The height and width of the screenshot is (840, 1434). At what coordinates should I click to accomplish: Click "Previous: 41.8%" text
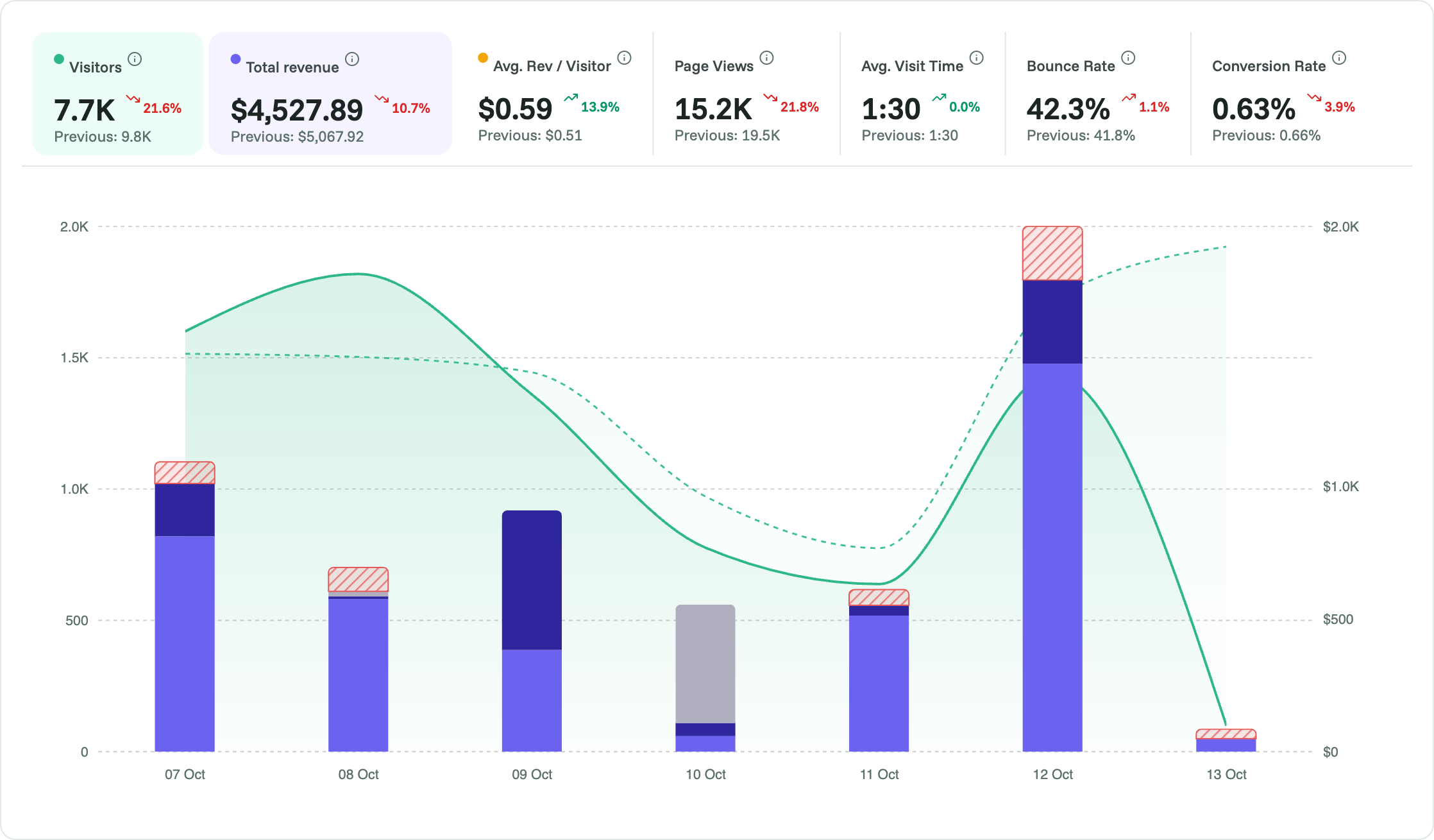(x=1081, y=135)
